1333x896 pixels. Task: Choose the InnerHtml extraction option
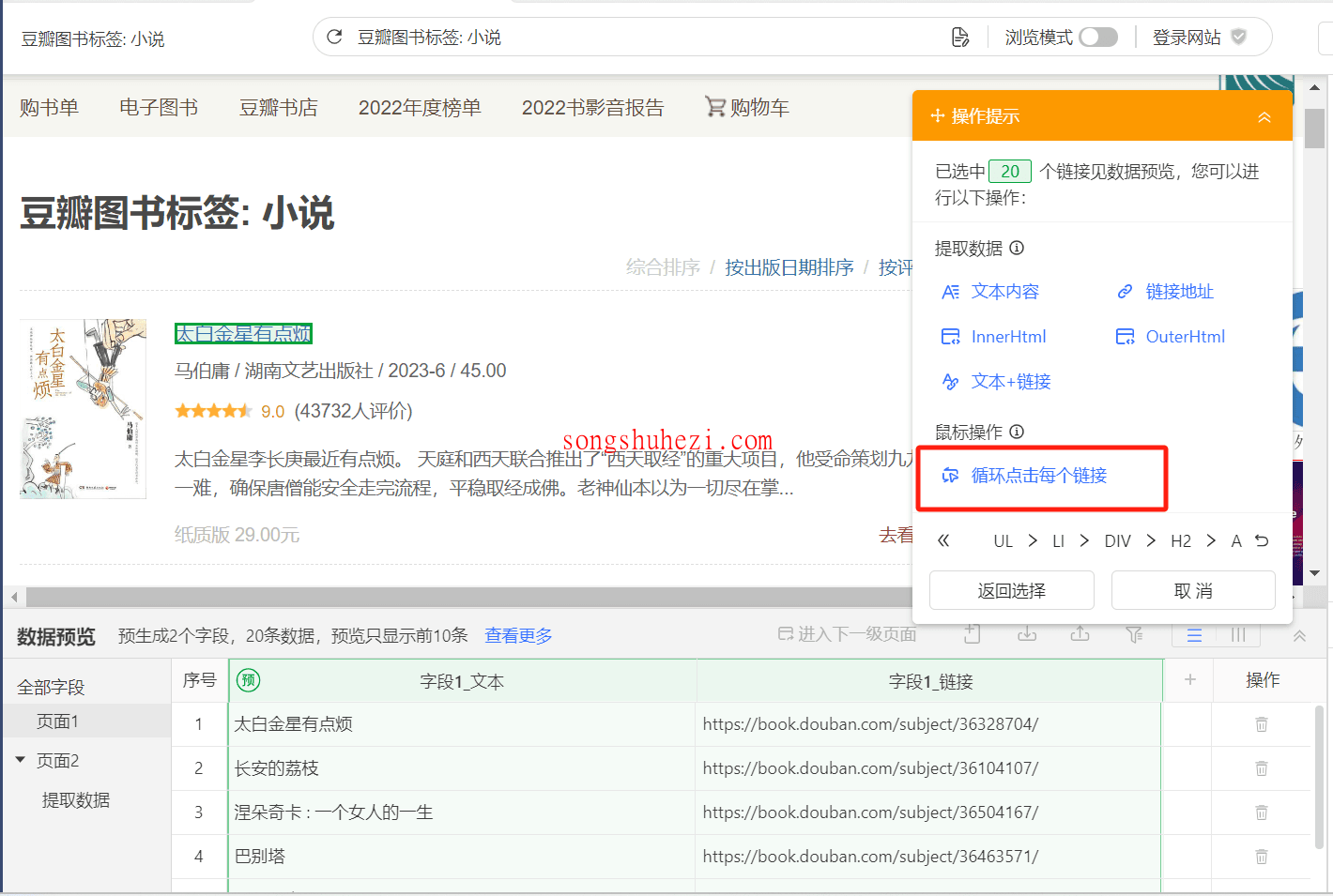[x=993, y=337]
